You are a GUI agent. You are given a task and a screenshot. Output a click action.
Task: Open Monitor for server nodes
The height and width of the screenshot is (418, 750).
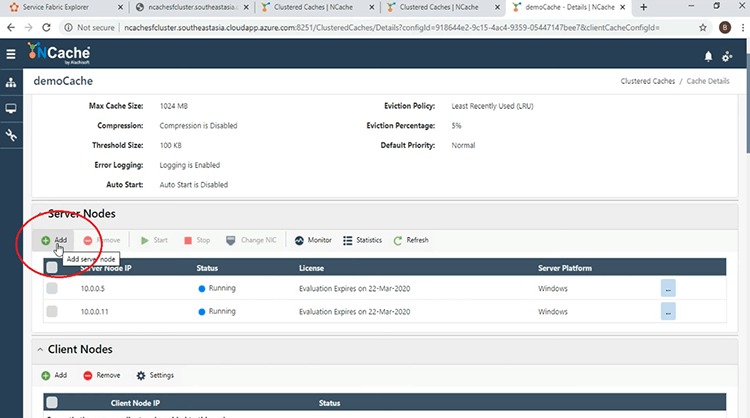coord(313,240)
